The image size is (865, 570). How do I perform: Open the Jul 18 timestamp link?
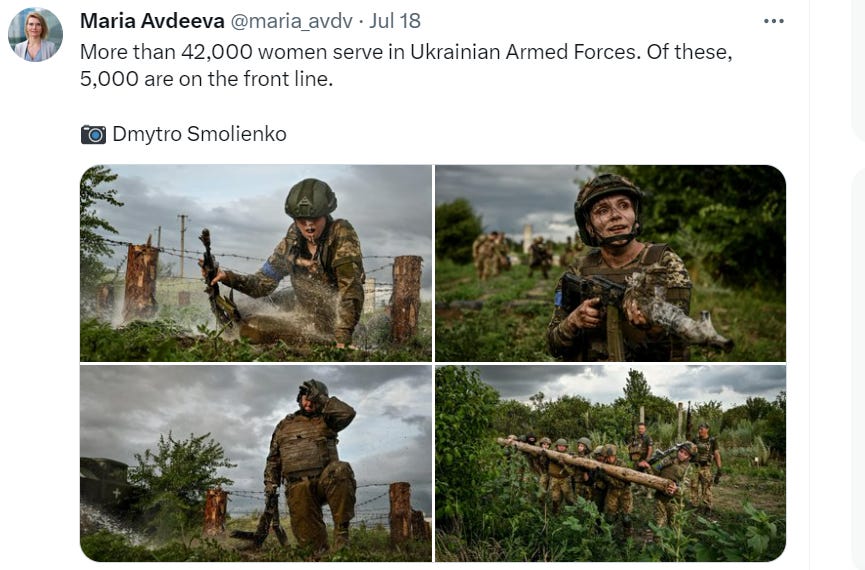pyautogui.click(x=394, y=21)
